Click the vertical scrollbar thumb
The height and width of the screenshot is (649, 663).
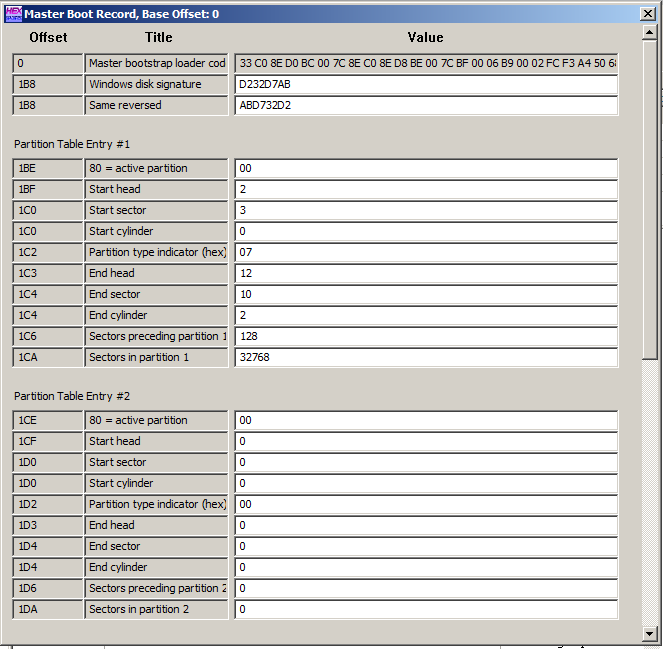pyautogui.click(x=650, y=200)
